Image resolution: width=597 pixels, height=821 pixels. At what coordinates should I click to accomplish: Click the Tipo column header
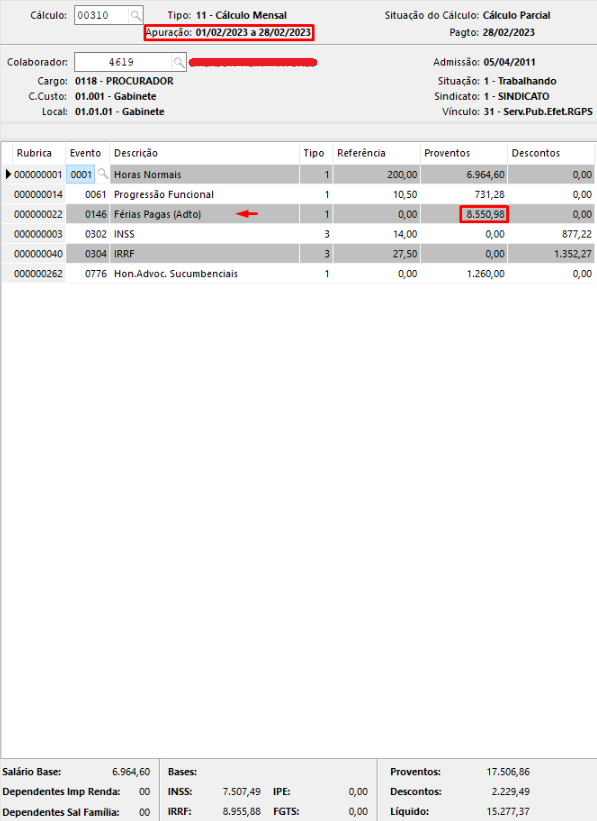pos(316,153)
